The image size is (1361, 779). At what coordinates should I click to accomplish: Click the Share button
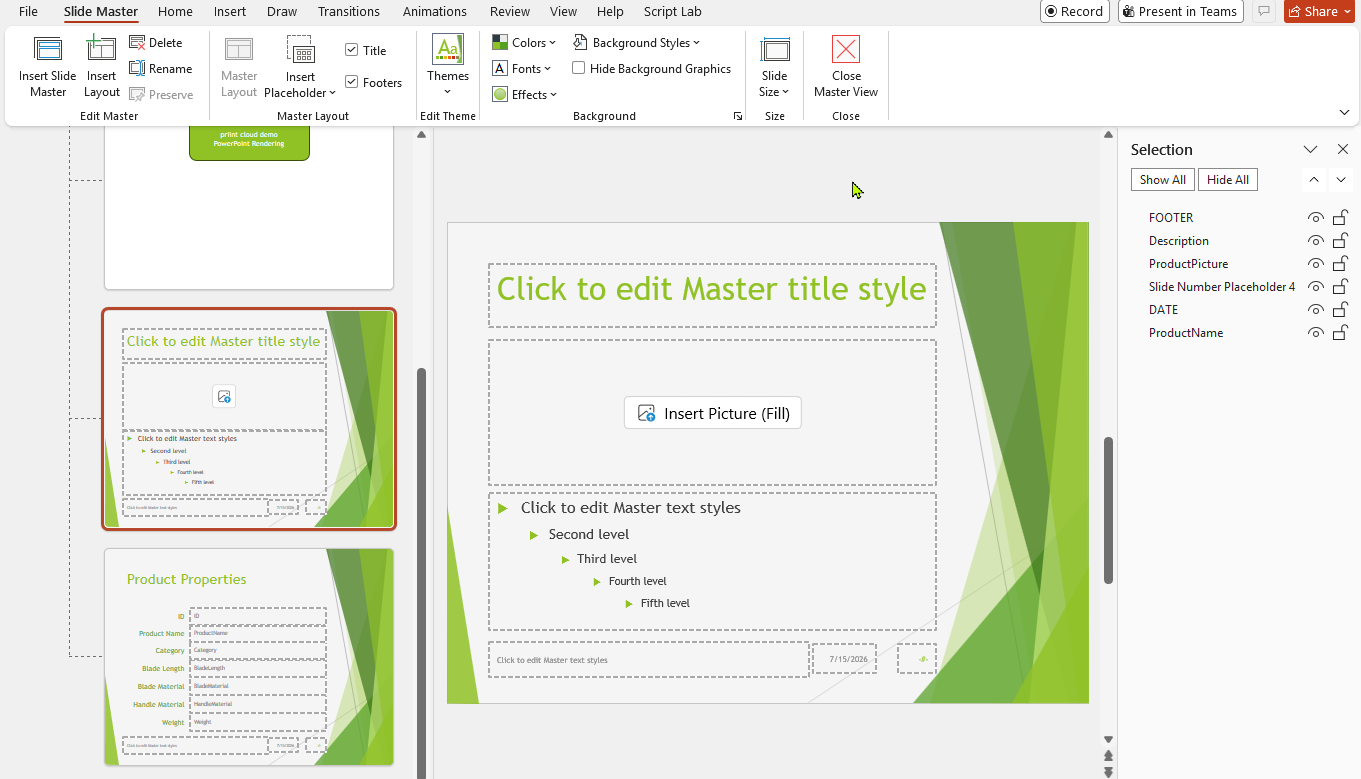pos(1319,12)
